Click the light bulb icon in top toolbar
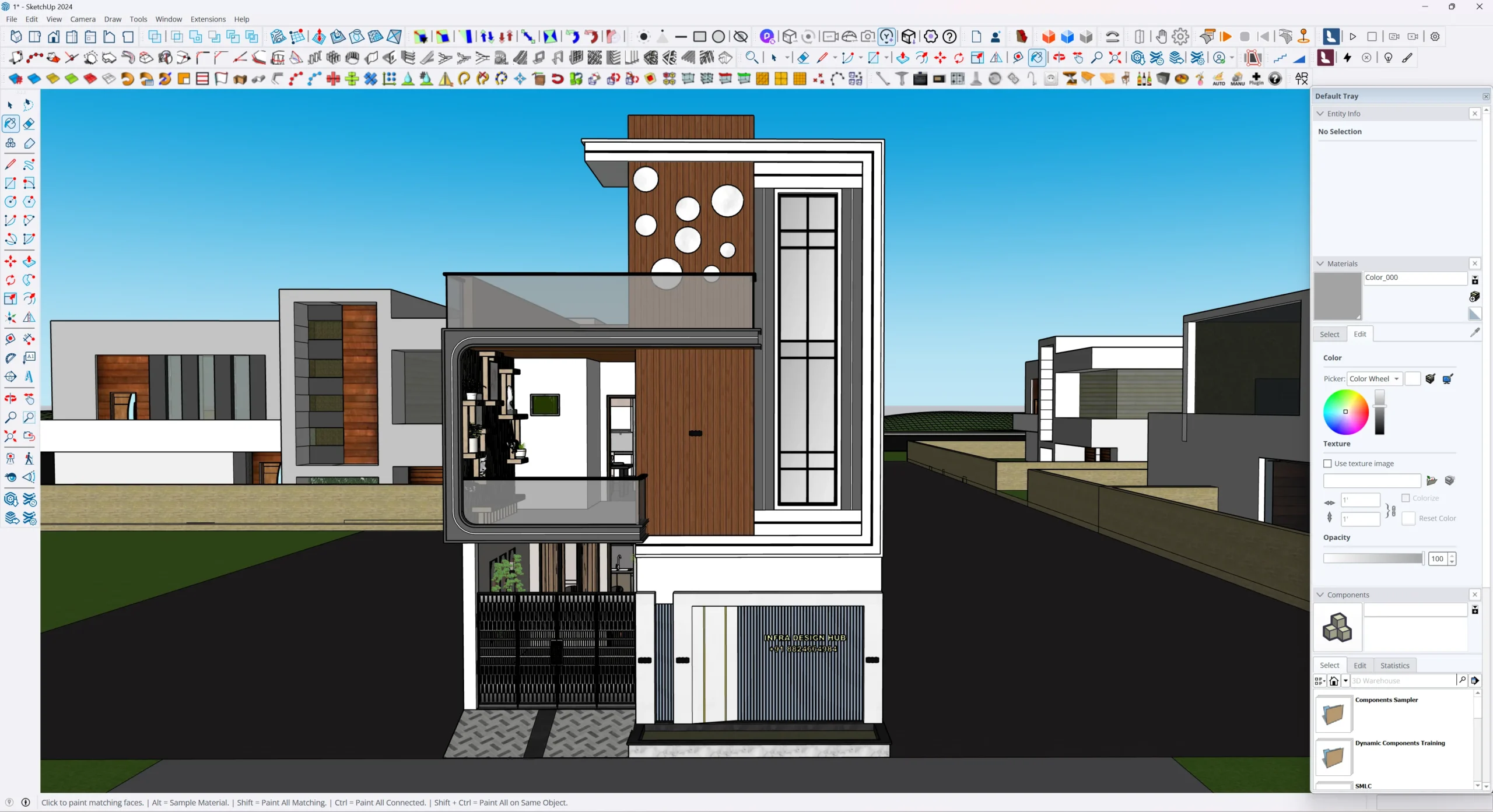The width and height of the screenshot is (1493, 812). [x=1389, y=58]
